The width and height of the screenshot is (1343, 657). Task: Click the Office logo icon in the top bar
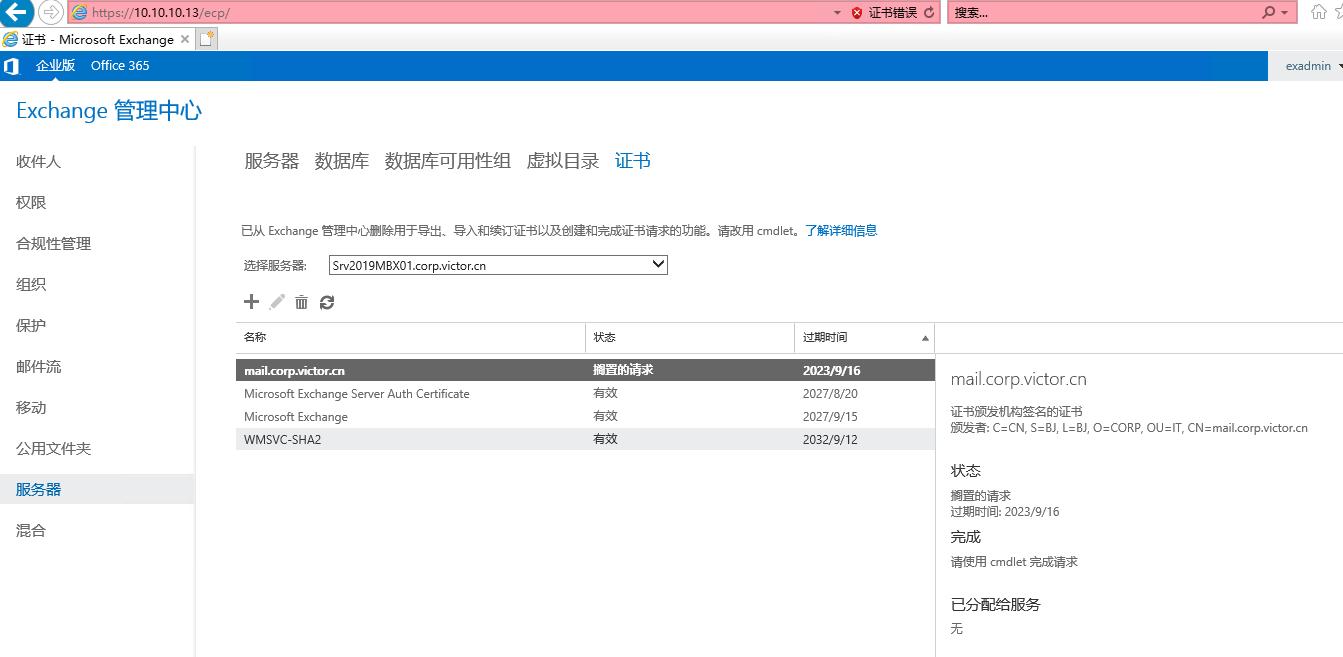point(11,65)
